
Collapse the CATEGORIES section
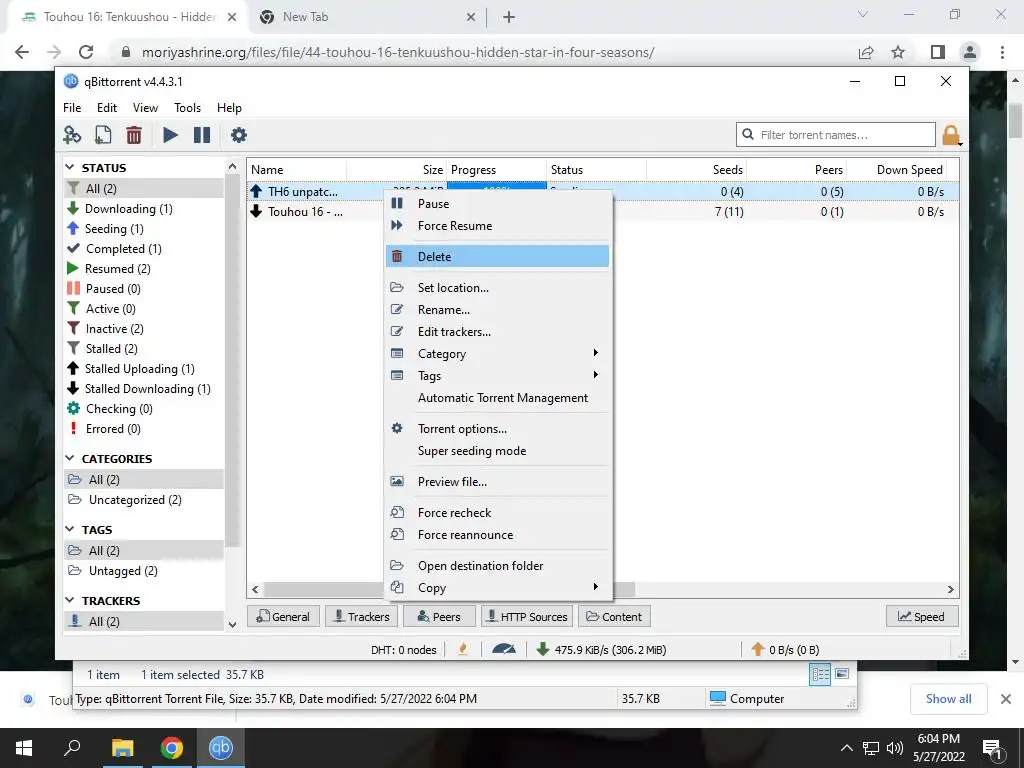71,458
